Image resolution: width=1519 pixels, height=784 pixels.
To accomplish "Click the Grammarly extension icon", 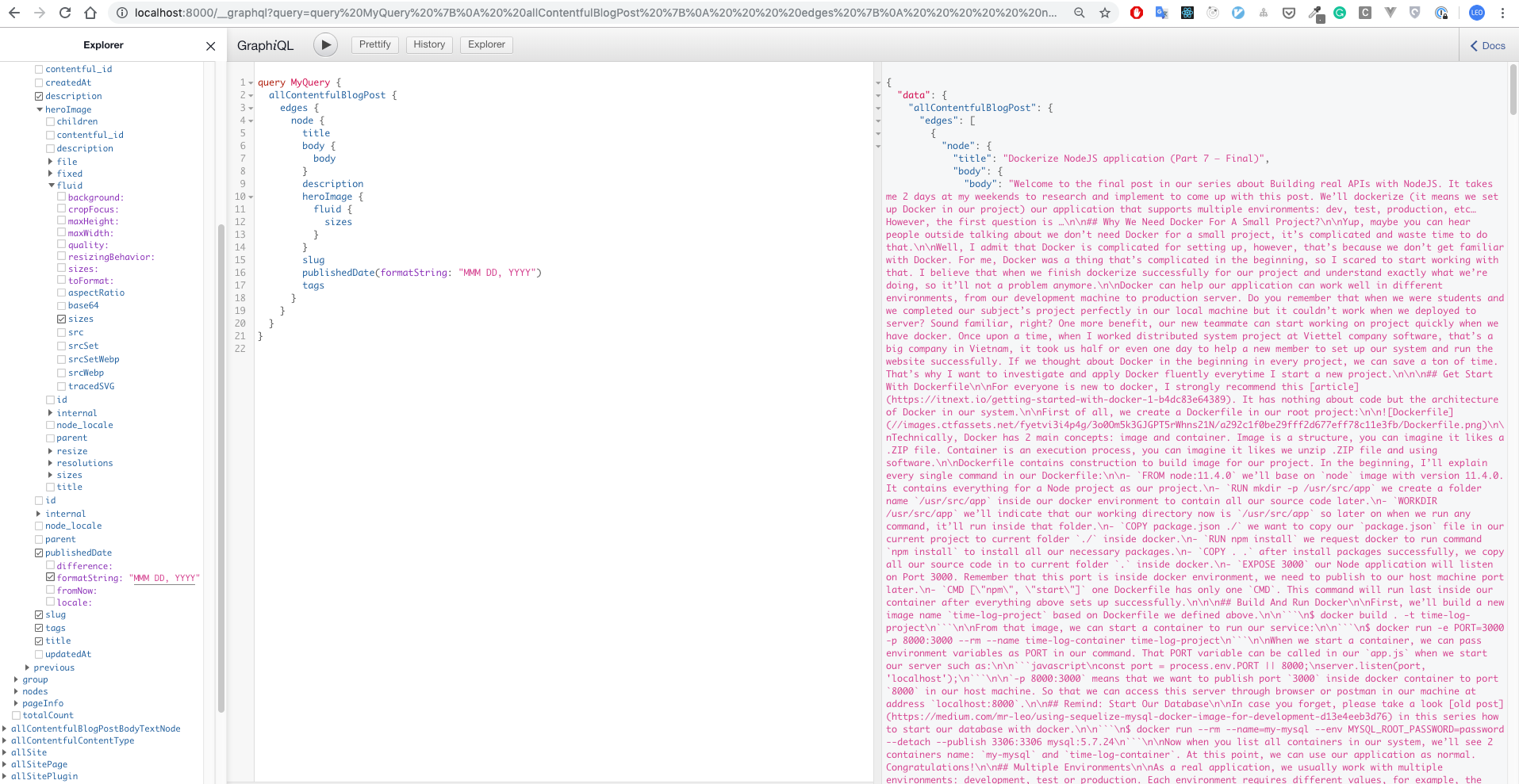I will (1341, 13).
